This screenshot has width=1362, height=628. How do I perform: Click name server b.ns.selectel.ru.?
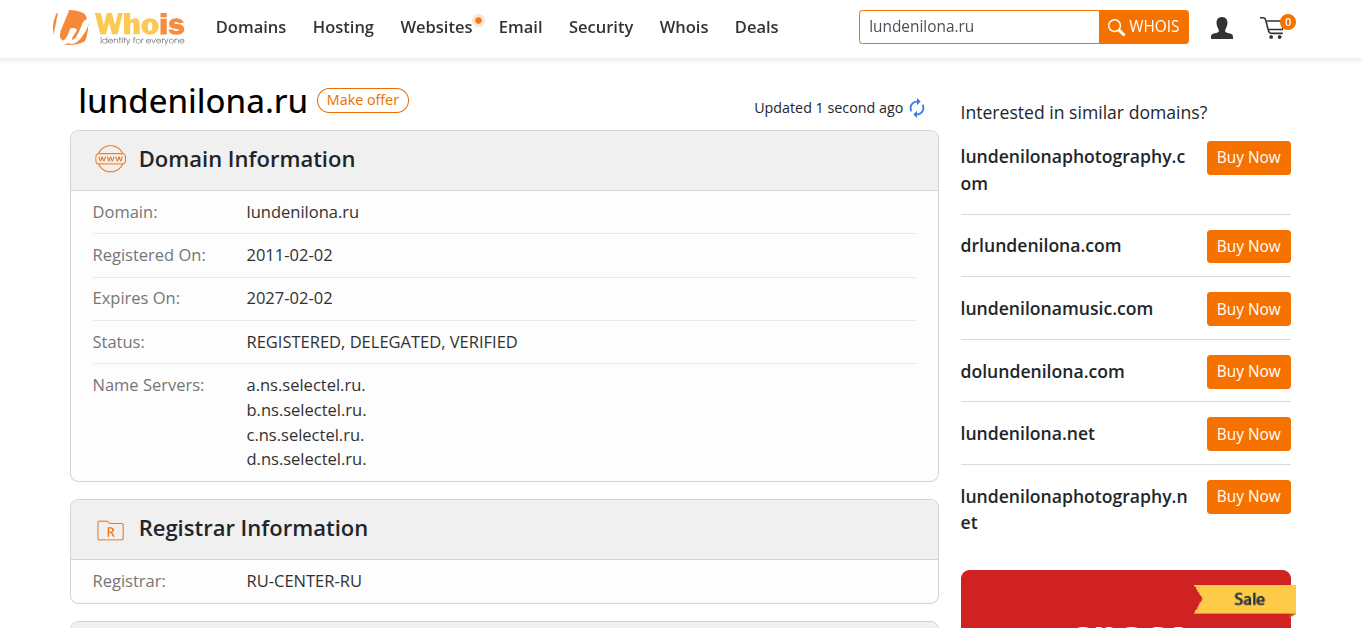click(x=307, y=410)
